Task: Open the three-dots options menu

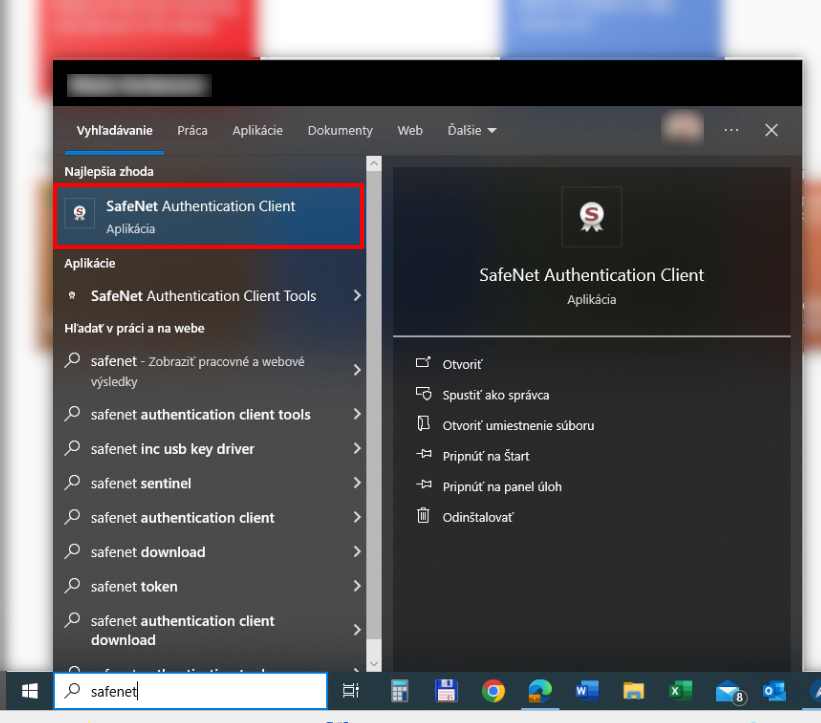Action: coord(731,130)
